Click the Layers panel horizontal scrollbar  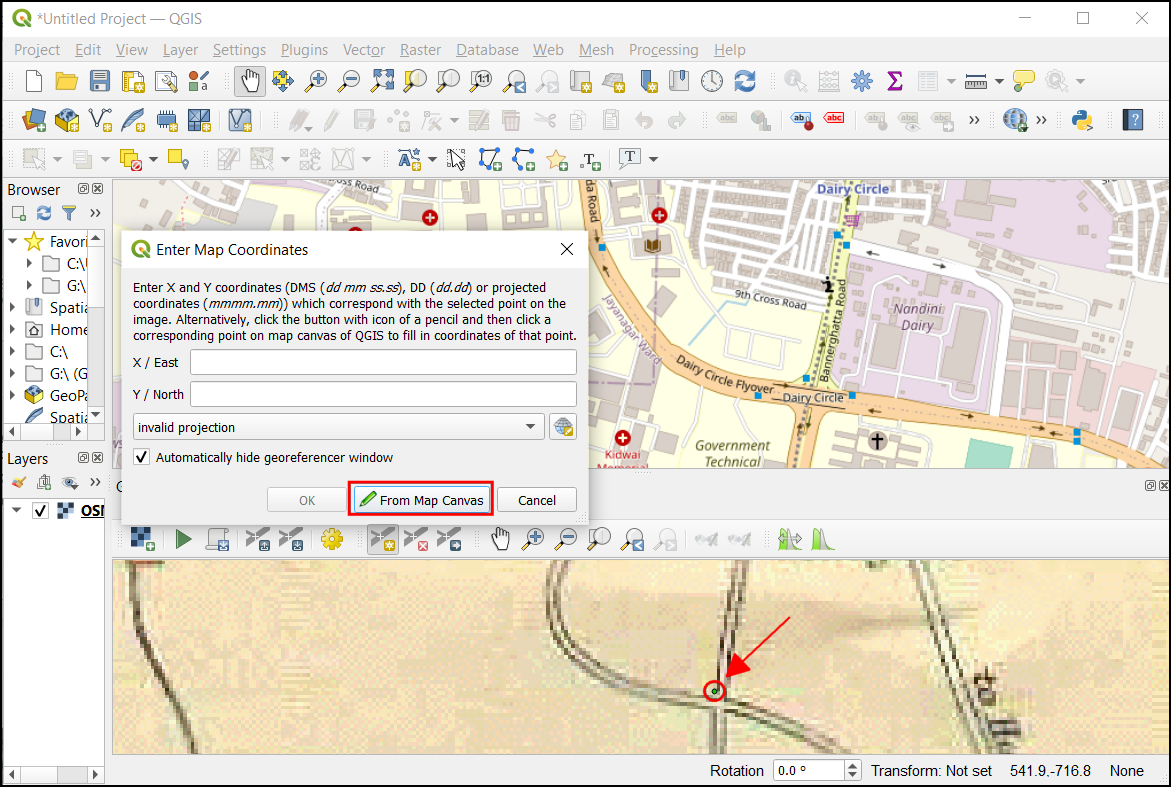coord(53,774)
